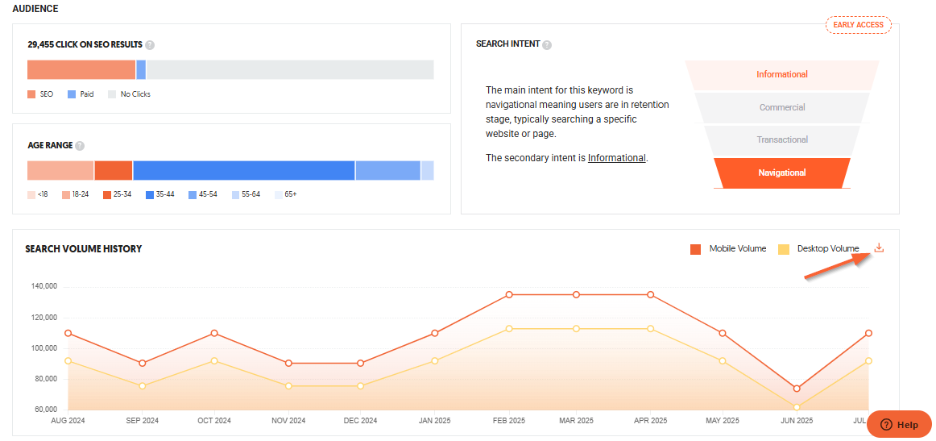Click the 65+ age legend item
The image size is (936, 441).
(286, 195)
